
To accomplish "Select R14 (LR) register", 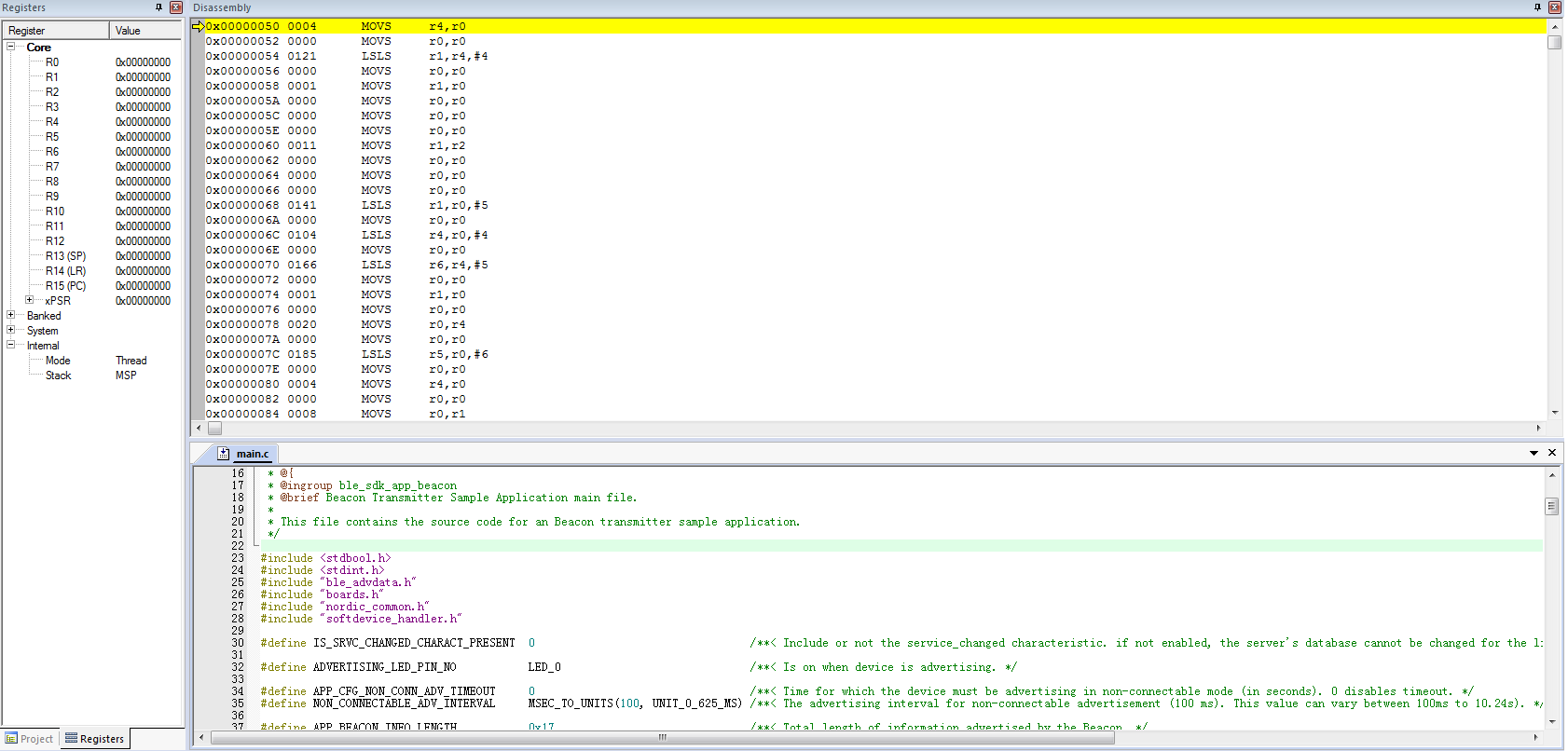I will (x=93, y=271).
